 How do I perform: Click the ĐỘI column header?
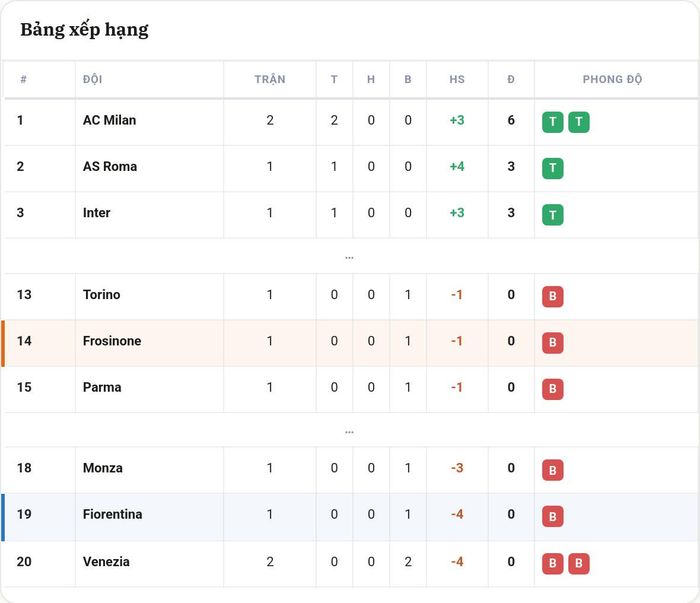(92, 79)
